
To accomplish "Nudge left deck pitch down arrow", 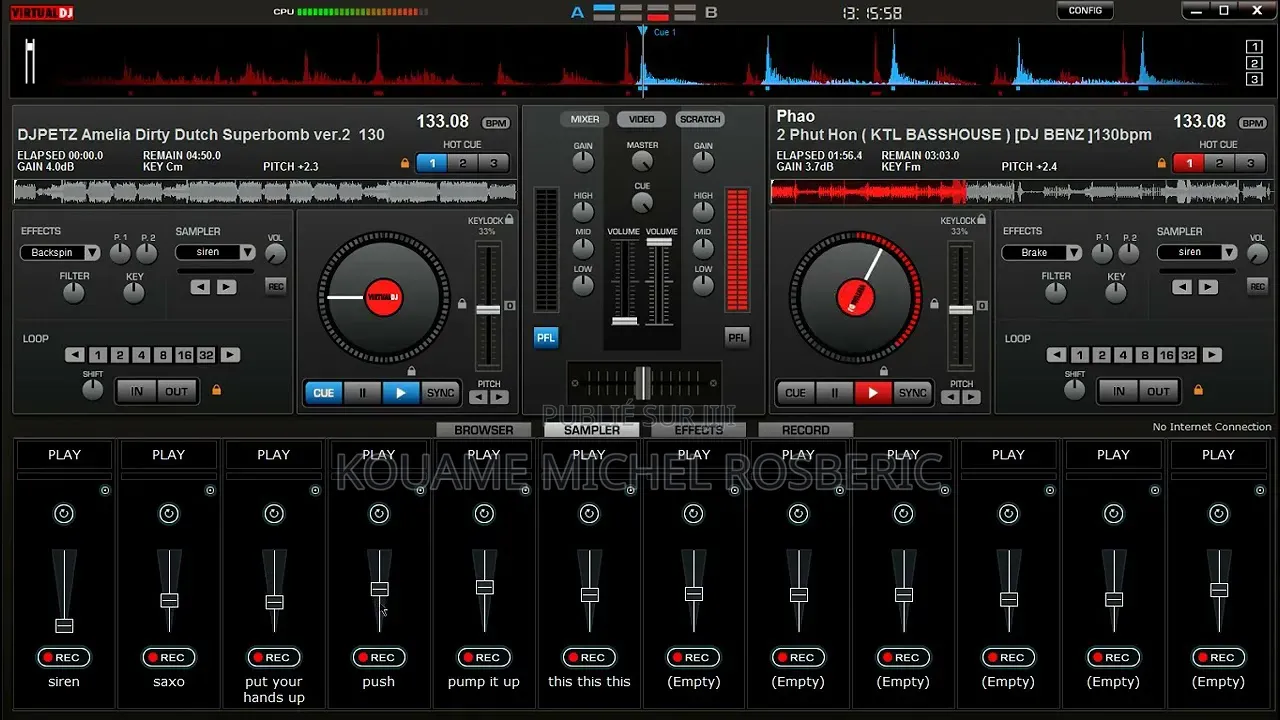I will pos(479,397).
